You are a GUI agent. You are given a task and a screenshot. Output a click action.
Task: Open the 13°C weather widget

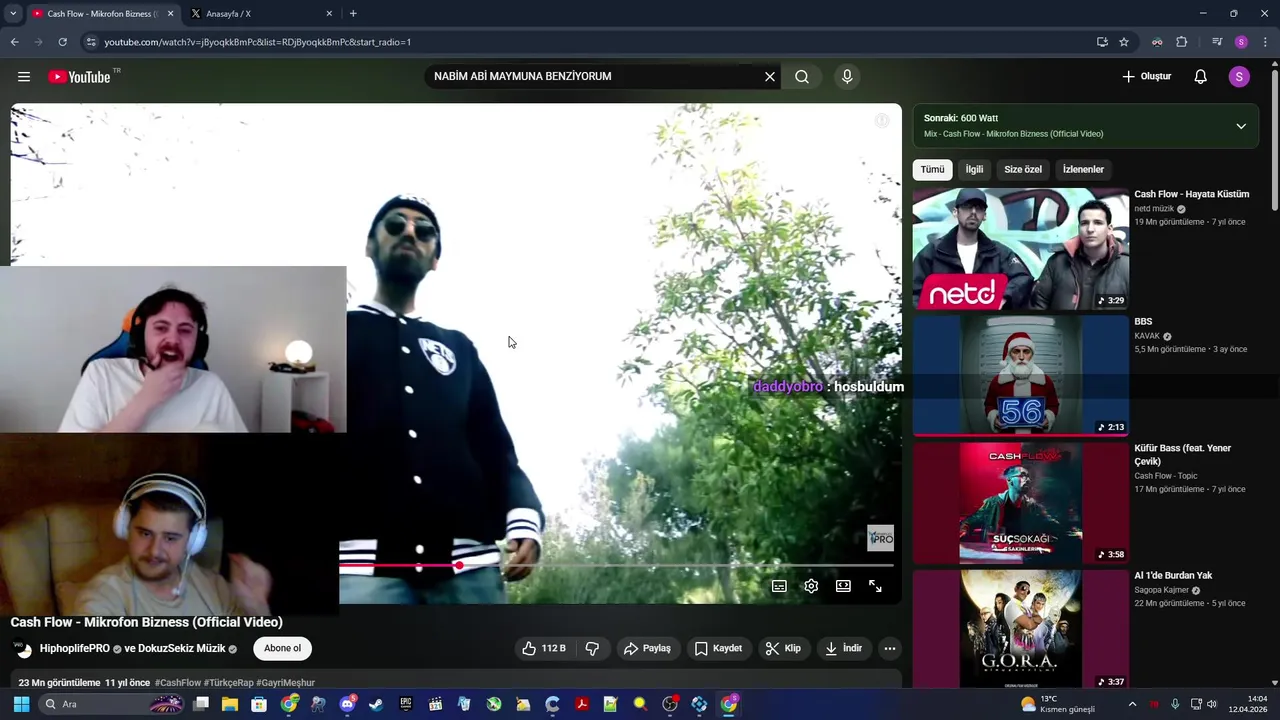click(x=1058, y=705)
